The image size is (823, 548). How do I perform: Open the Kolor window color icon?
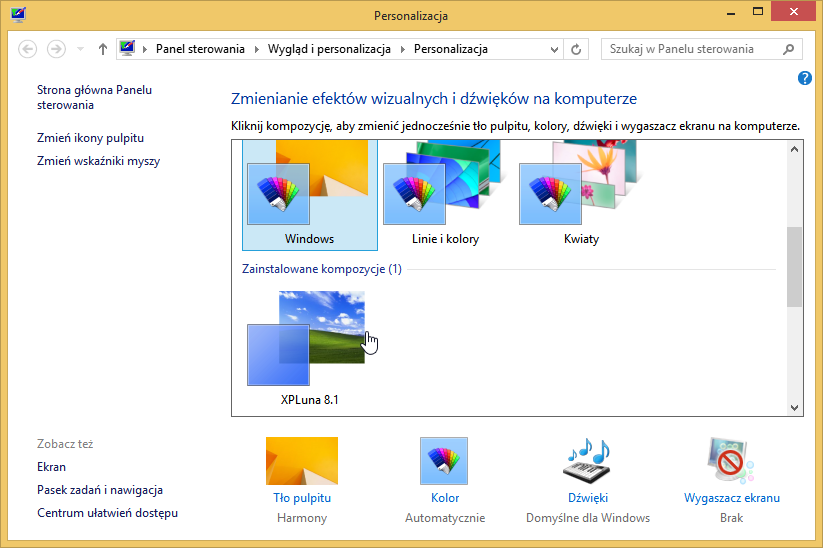444,460
